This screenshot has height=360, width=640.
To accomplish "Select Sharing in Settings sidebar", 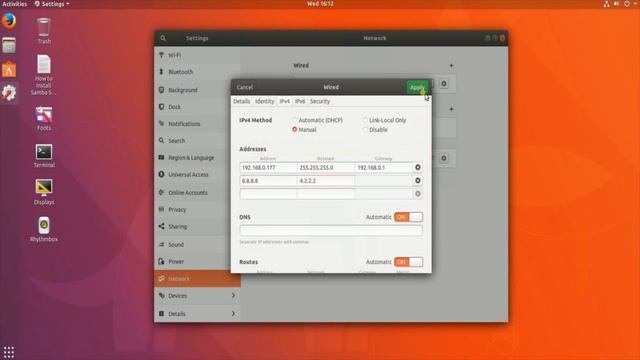I will coord(197,227).
